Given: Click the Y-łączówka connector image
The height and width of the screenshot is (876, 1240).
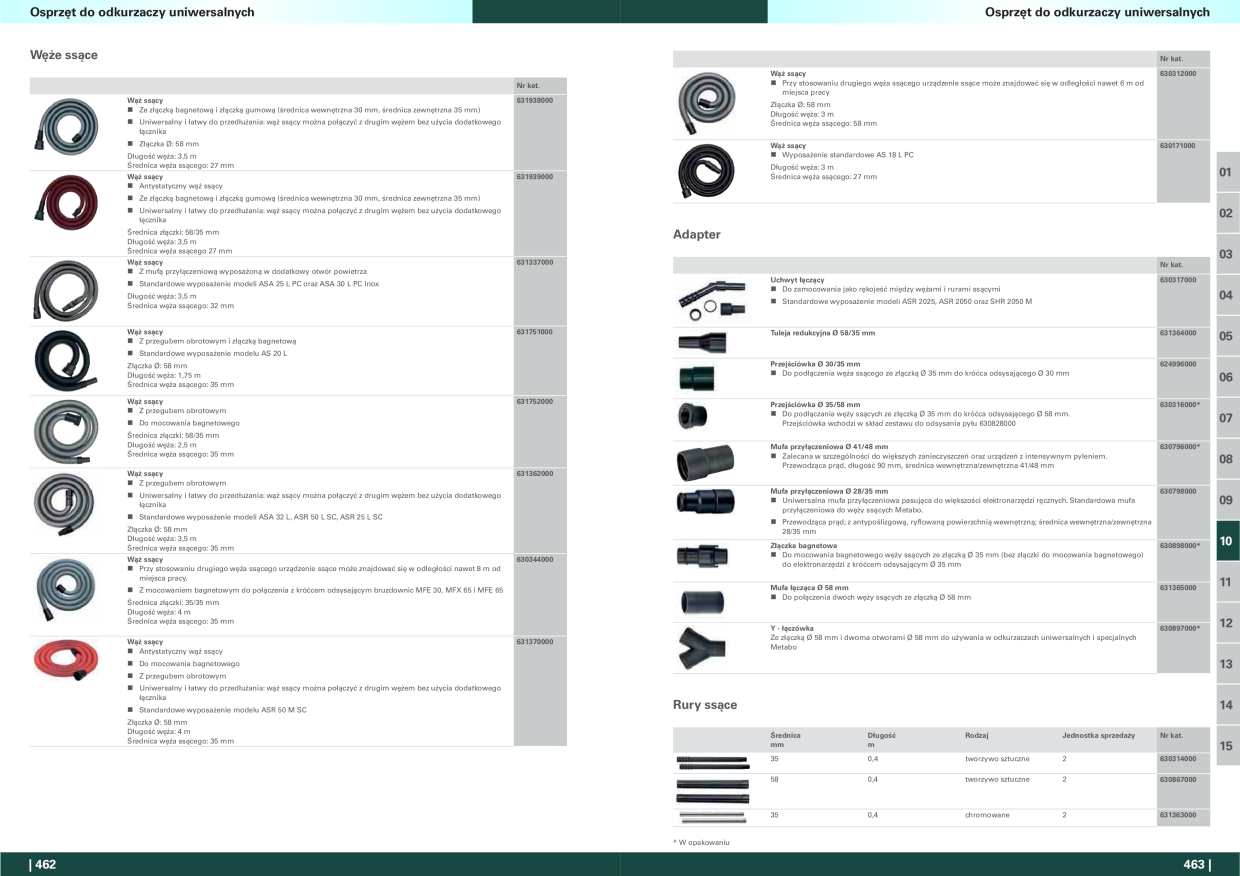Looking at the screenshot, I should tap(704, 647).
